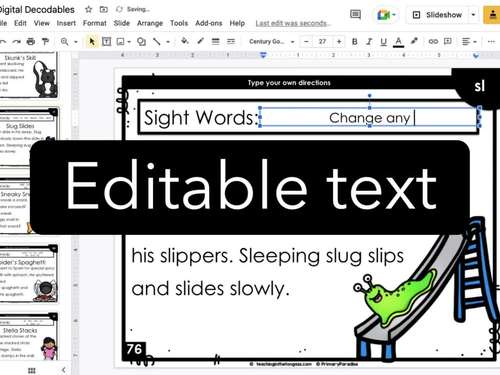The width and height of the screenshot is (500, 375).
Task: Click the add comment icon
Action: 448,41
